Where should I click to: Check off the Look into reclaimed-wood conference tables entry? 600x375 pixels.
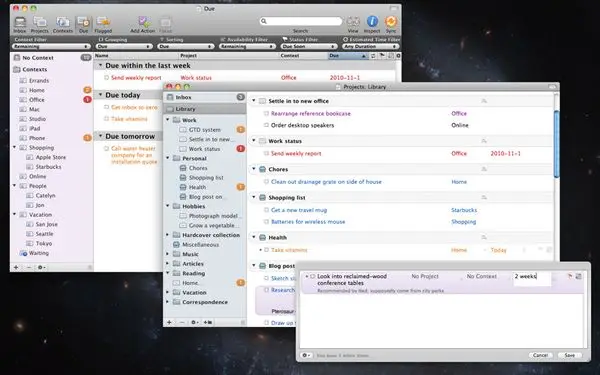tap(313, 276)
